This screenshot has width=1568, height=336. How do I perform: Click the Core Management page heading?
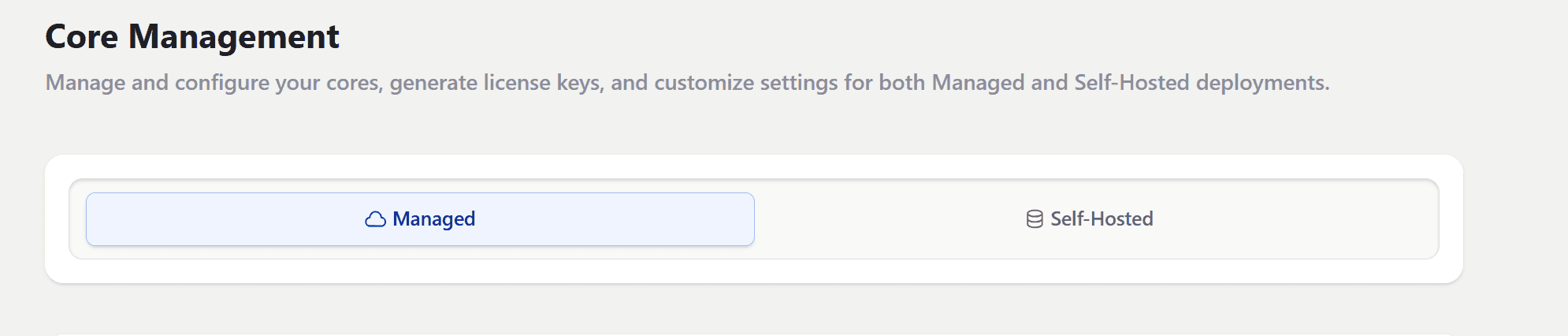(192, 37)
